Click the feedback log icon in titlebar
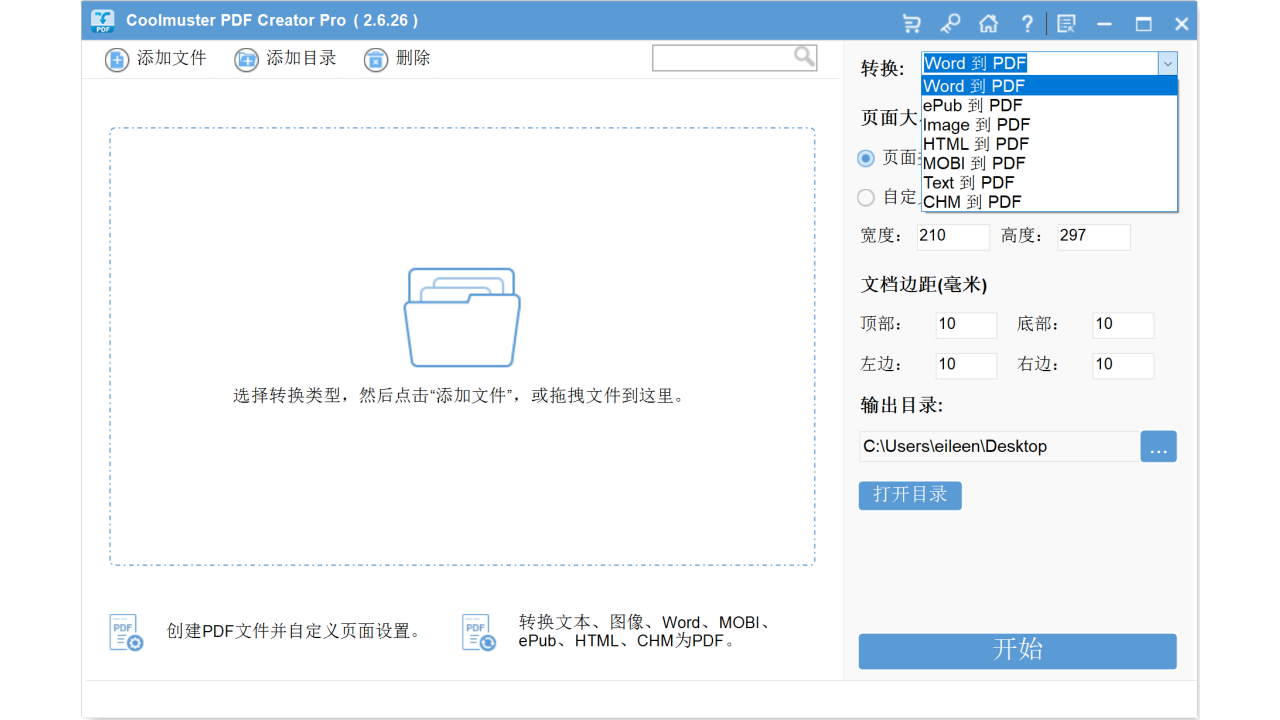1280x720 pixels. pos(1066,22)
